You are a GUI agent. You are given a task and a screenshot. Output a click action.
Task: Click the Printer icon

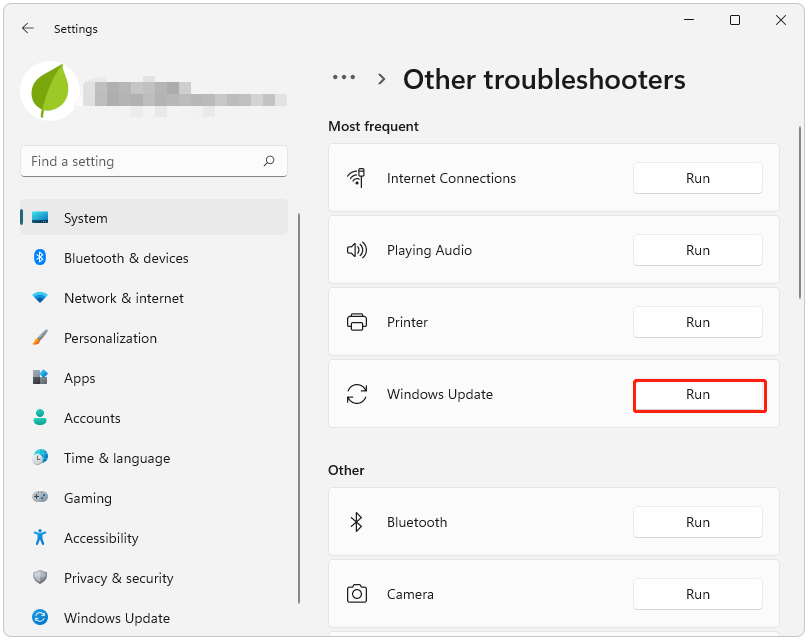pos(357,322)
